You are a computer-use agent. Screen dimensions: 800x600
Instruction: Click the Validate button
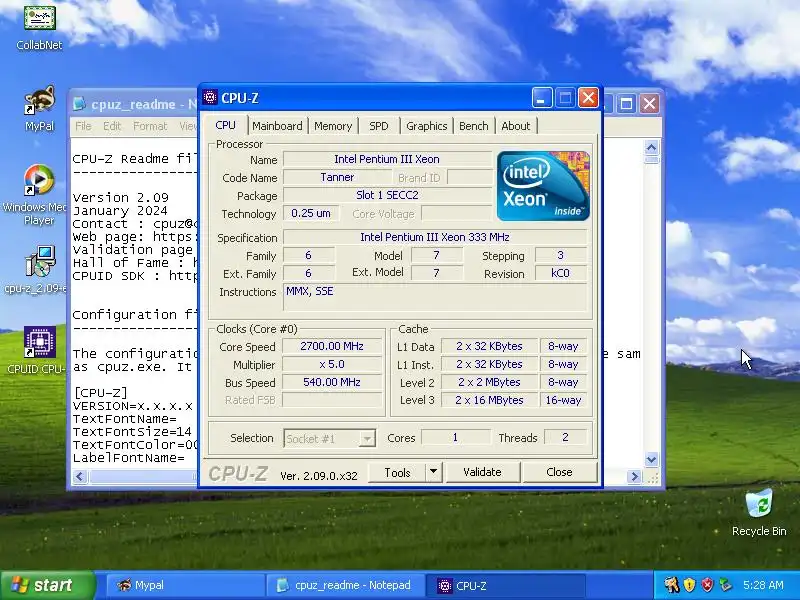click(x=483, y=472)
